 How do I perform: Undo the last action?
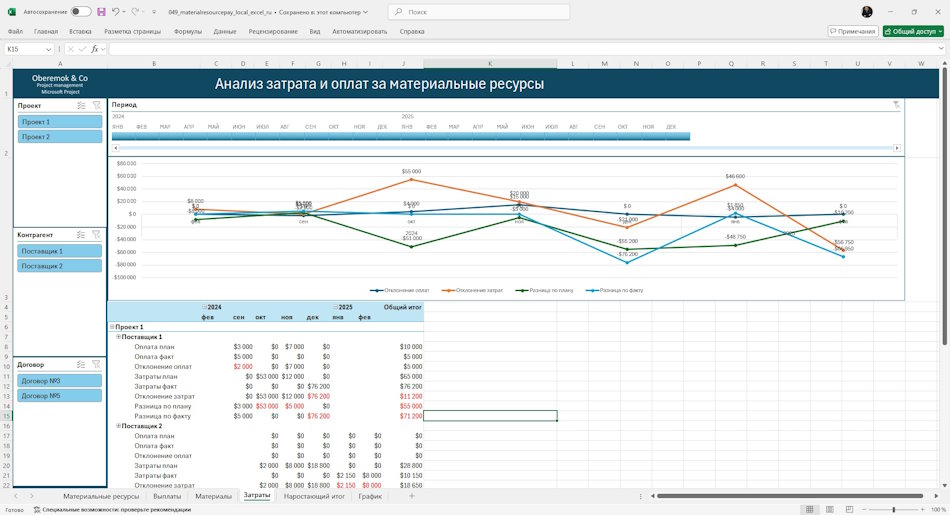[x=116, y=12]
